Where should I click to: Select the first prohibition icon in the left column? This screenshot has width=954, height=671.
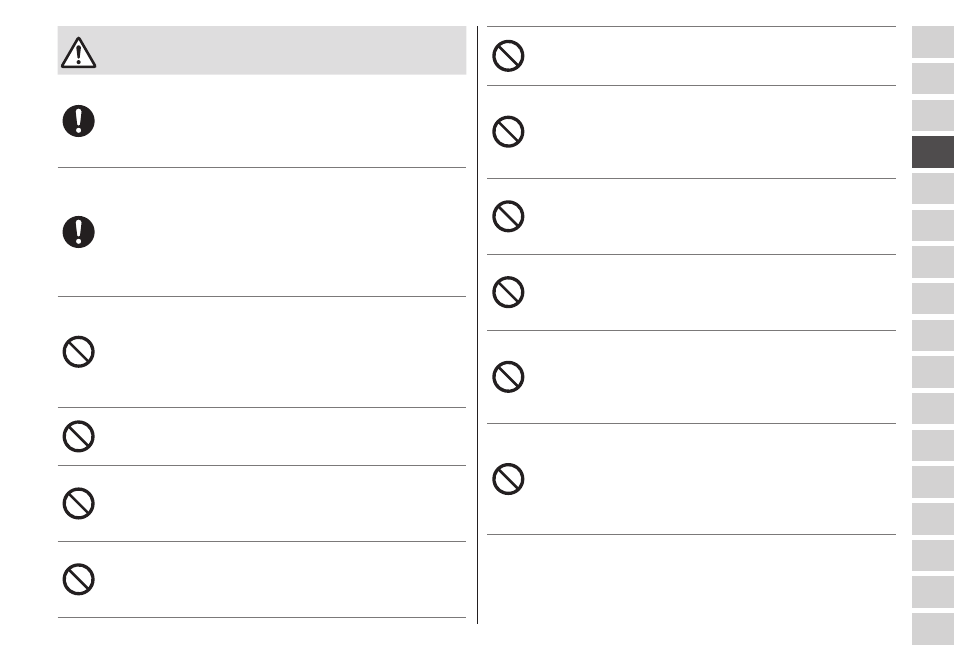coord(78,352)
